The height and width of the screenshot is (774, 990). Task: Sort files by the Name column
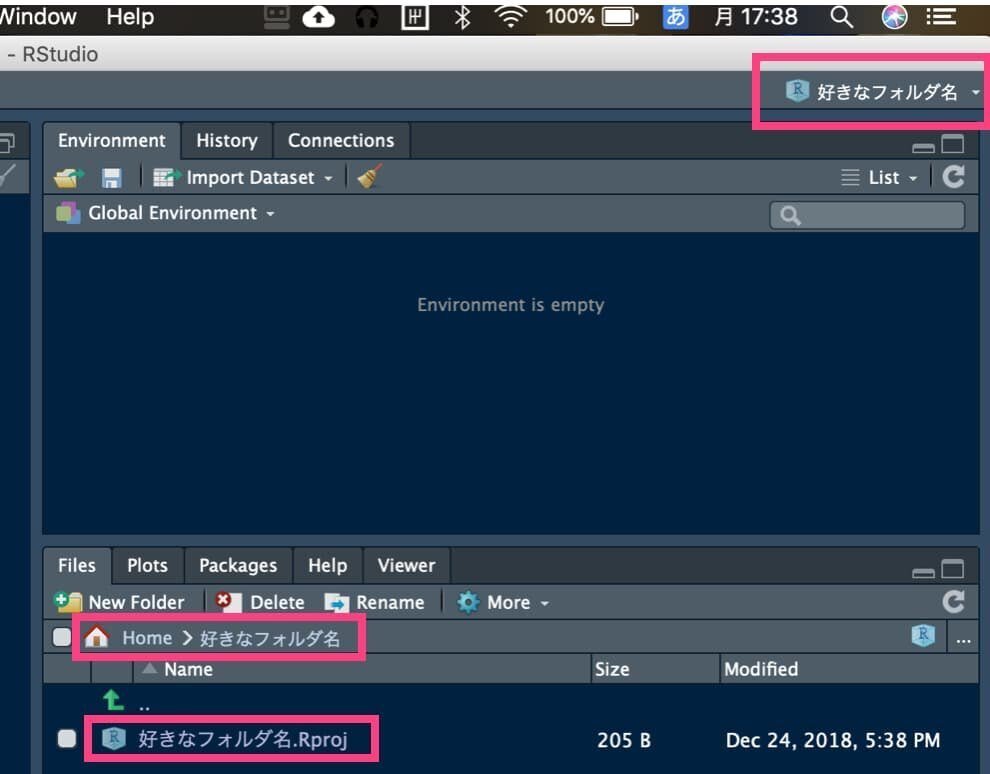click(x=362, y=669)
